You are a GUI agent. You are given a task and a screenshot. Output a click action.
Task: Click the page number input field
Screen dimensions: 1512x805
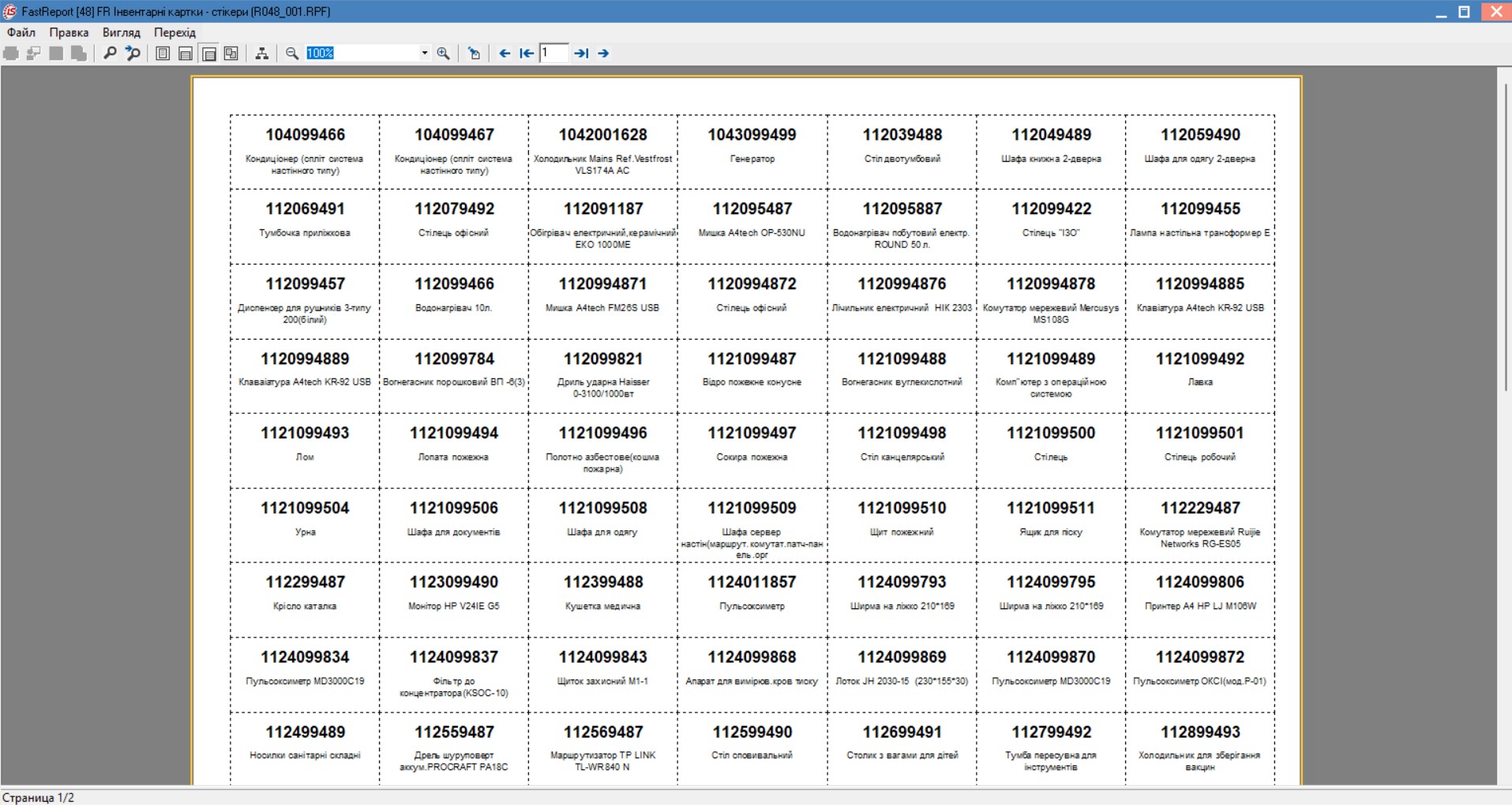(553, 53)
